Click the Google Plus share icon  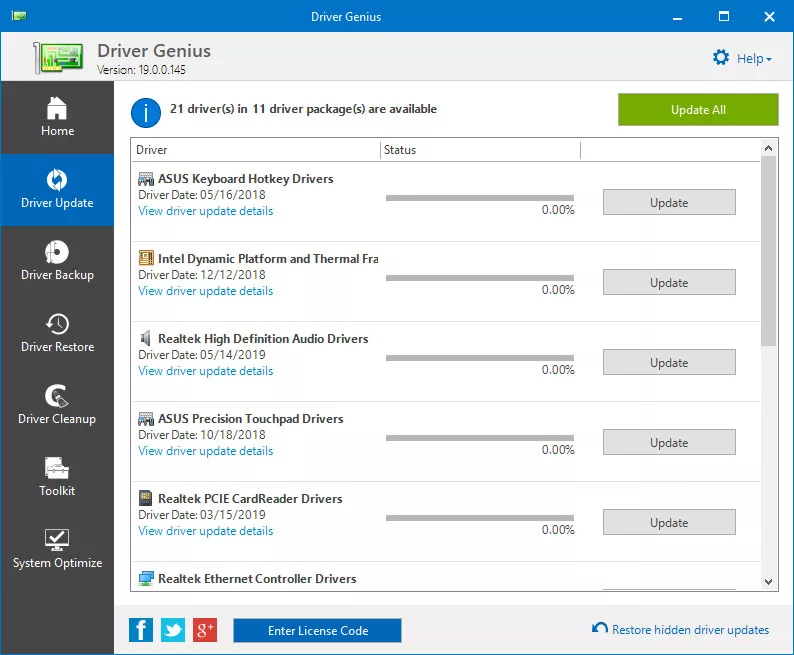click(205, 630)
